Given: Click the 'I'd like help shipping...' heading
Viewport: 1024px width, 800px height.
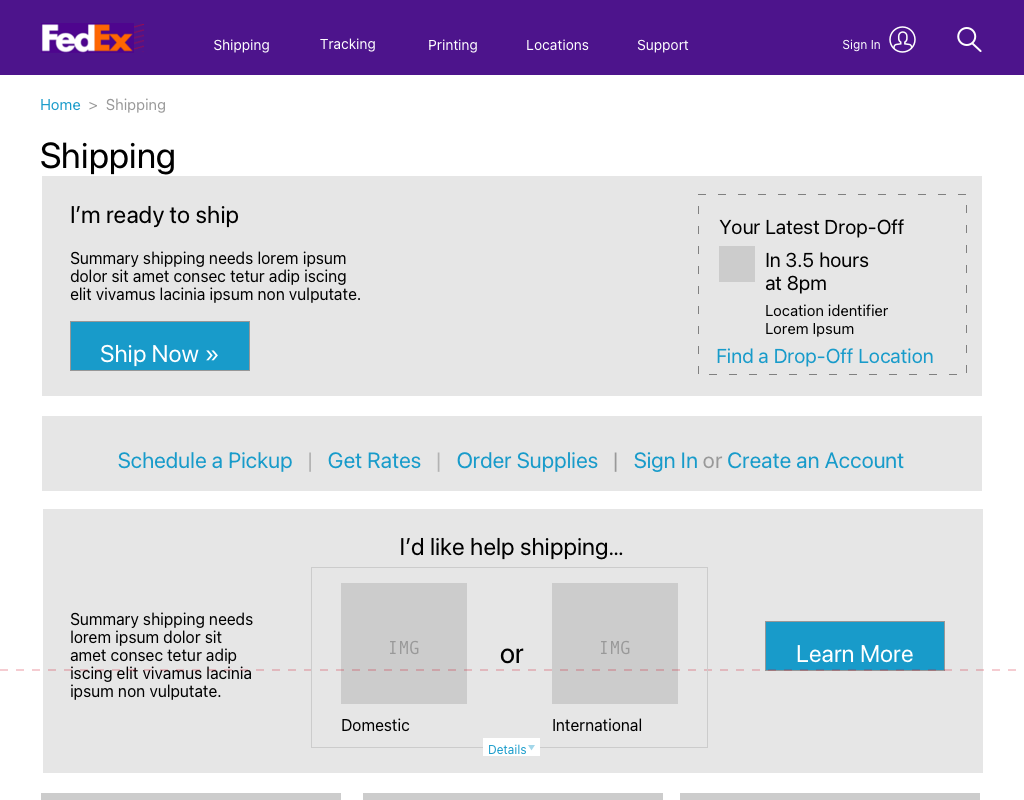Looking at the screenshot, I should coord(511,547).
